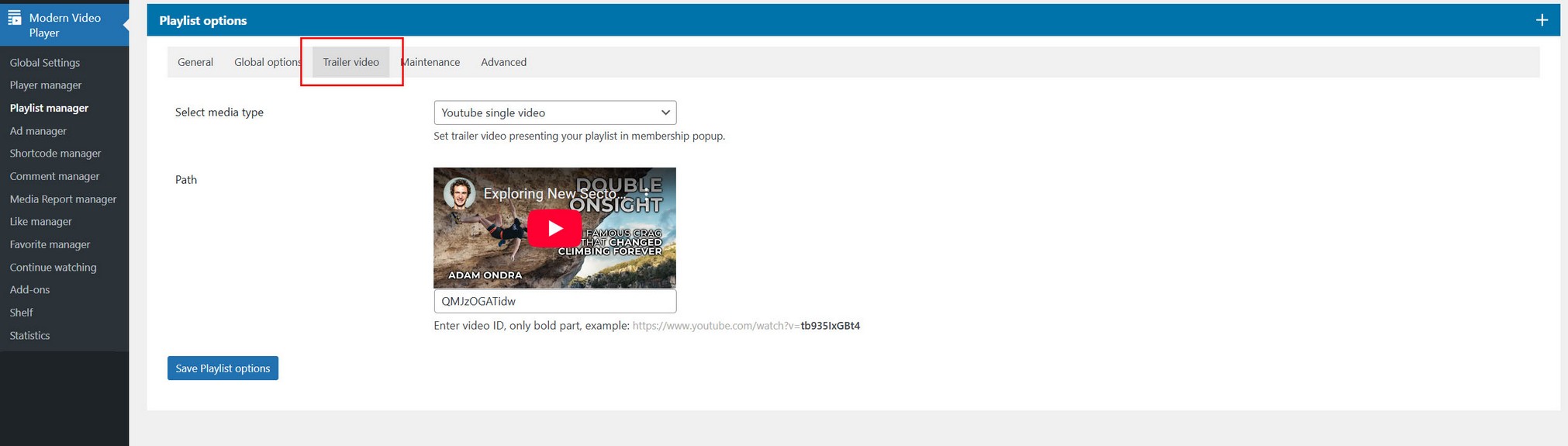Expand Playlist options with plus icon
Viewport: 1568px width, 446px height.
click(1542, 20)
